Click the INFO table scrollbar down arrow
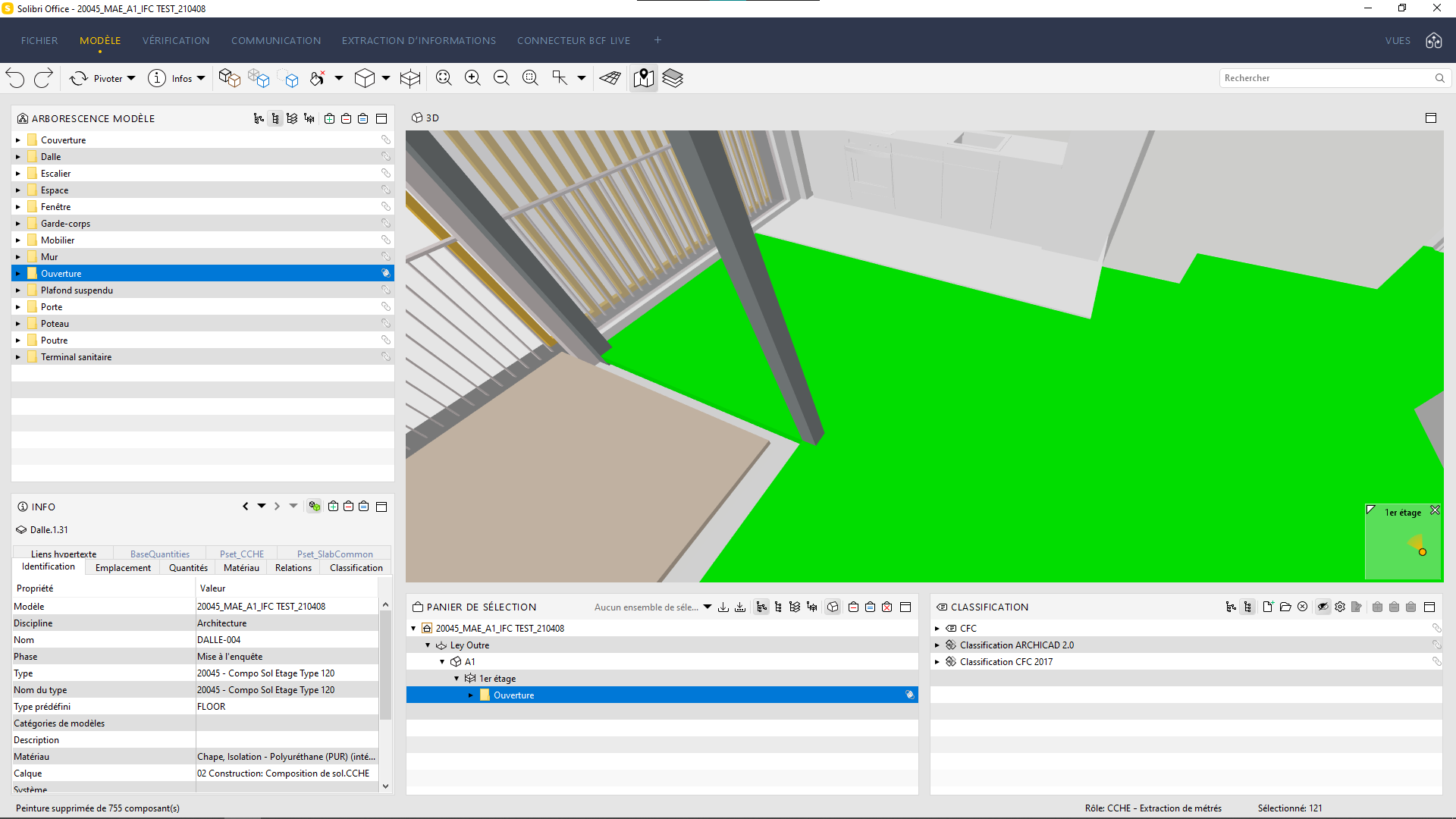Screen dimensions: 1456x819 [385, 786]
